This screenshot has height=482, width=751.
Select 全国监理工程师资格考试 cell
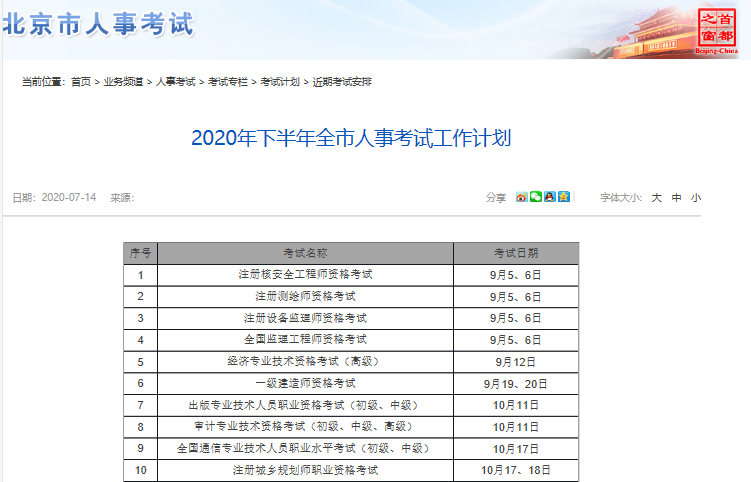[306, 340]
